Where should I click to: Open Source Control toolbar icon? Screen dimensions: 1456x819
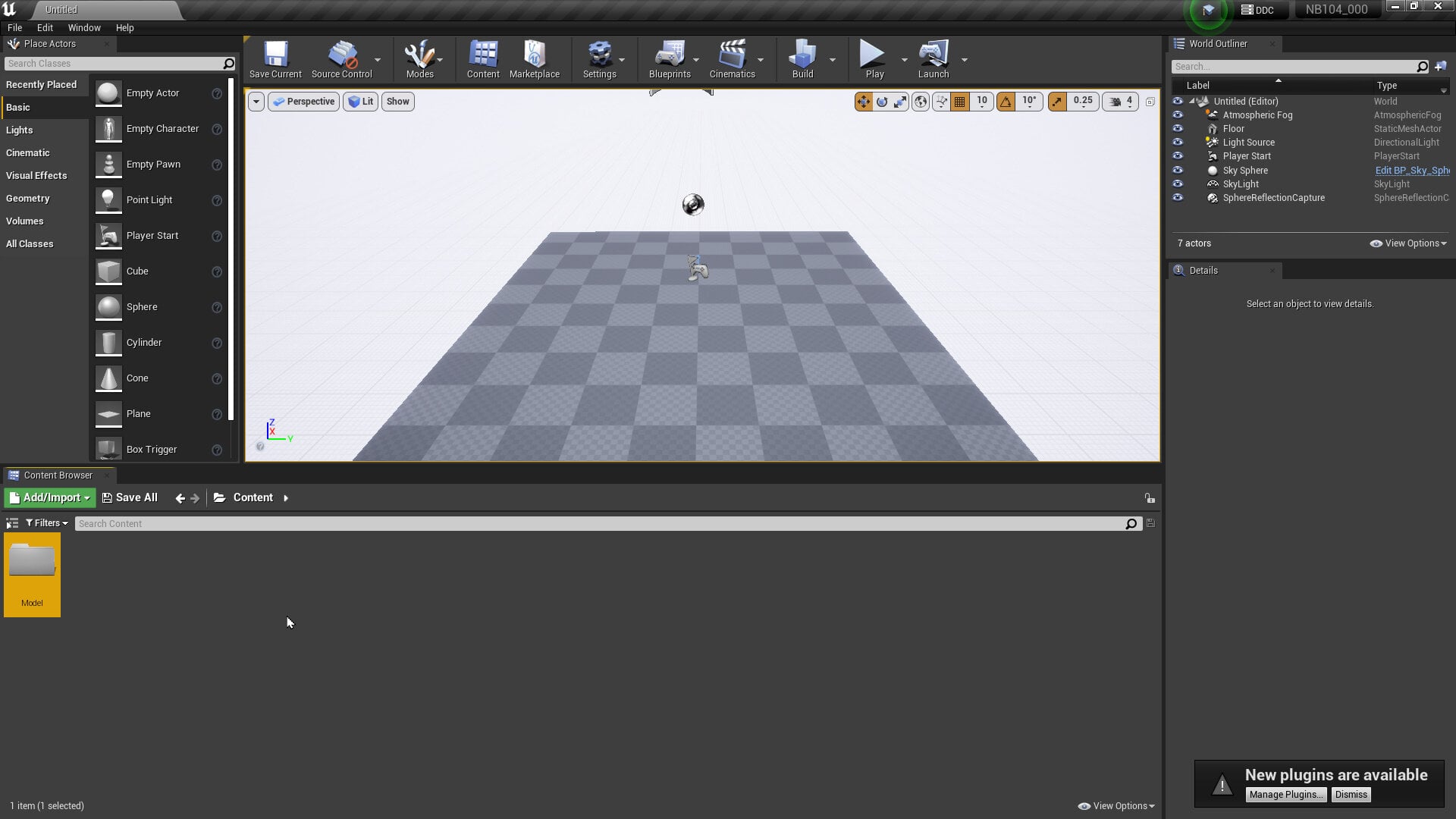(341, 59)
